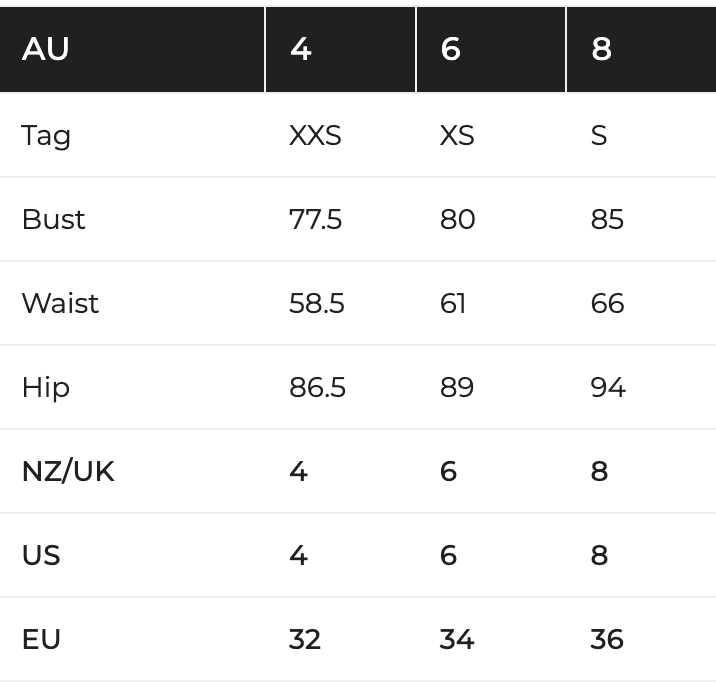The height and width of the screenshot is (682, 716).
Task: Click the NZ/UK row label
Action: [x=68, y=472]
